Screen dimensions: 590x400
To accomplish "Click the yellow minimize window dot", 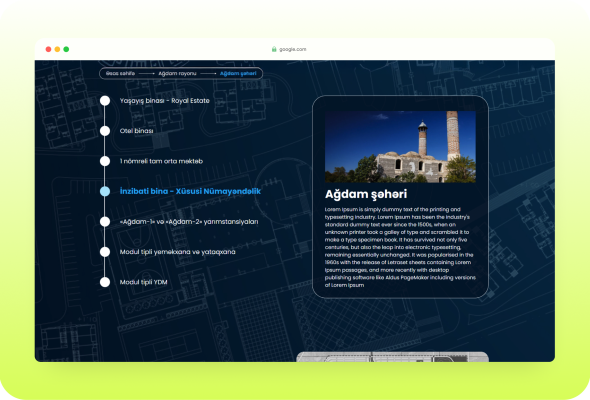I will tap(57, 49).
